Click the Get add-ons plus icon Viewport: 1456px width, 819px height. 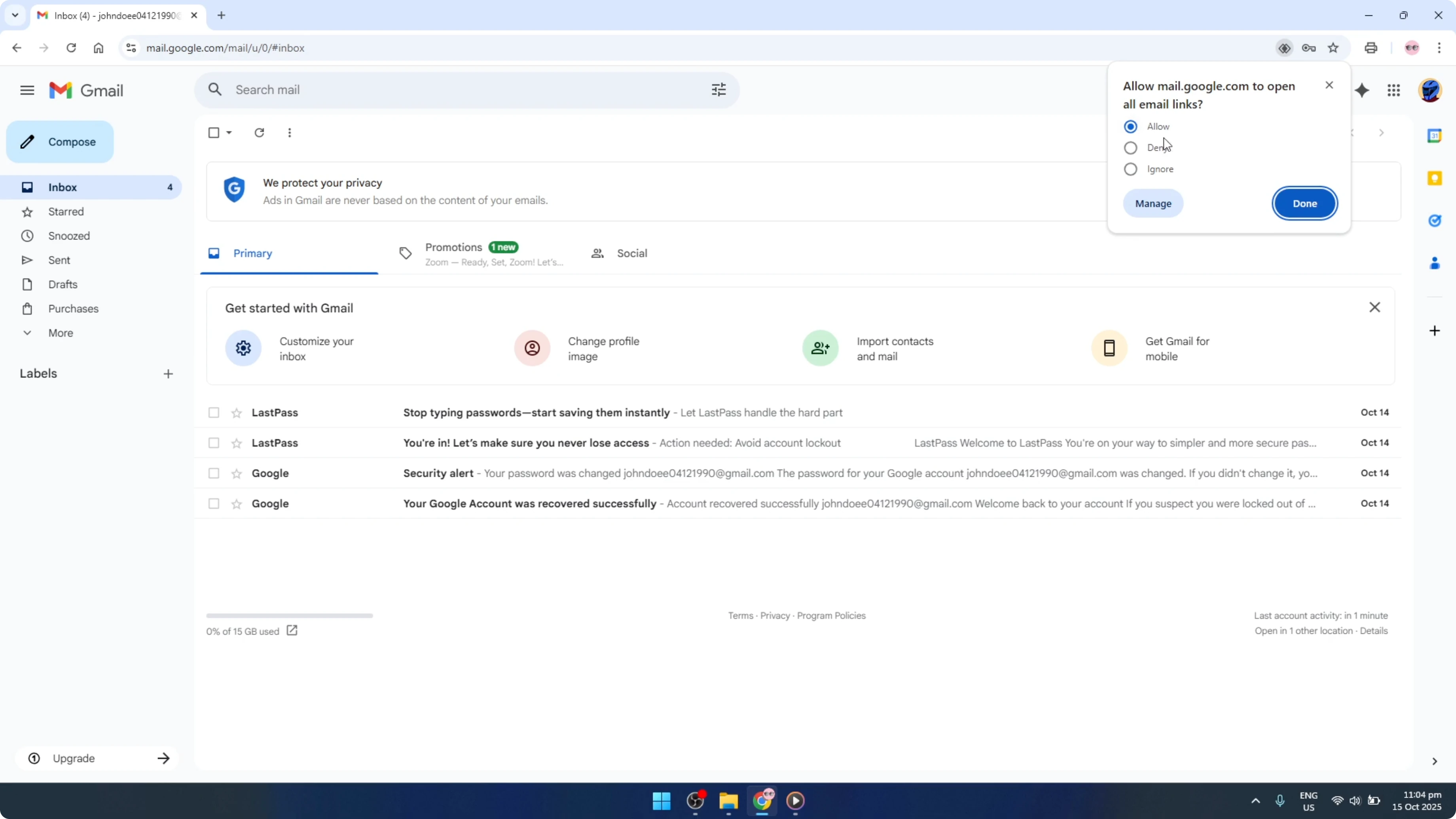coord(1435,331)
